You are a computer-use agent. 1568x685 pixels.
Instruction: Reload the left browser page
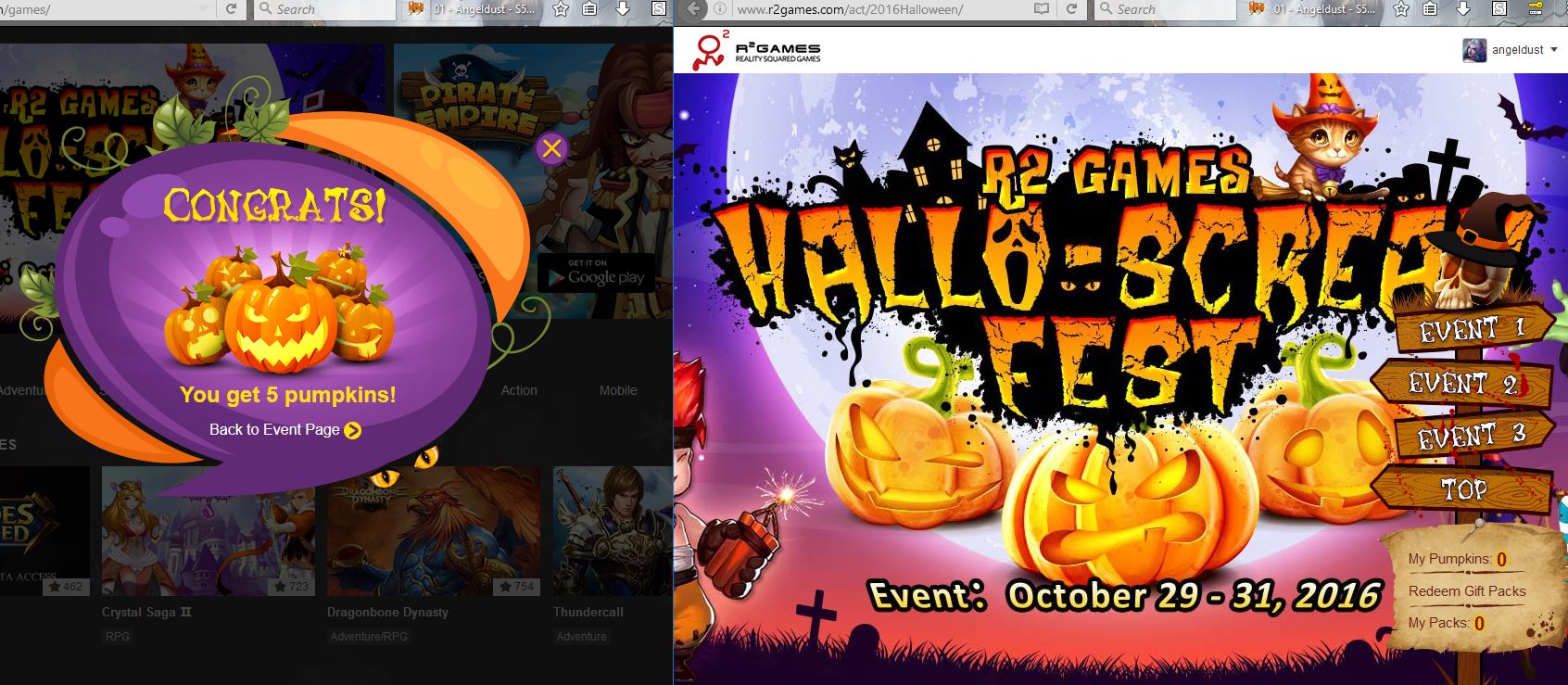pyautogui.click(x=232, y=9)
